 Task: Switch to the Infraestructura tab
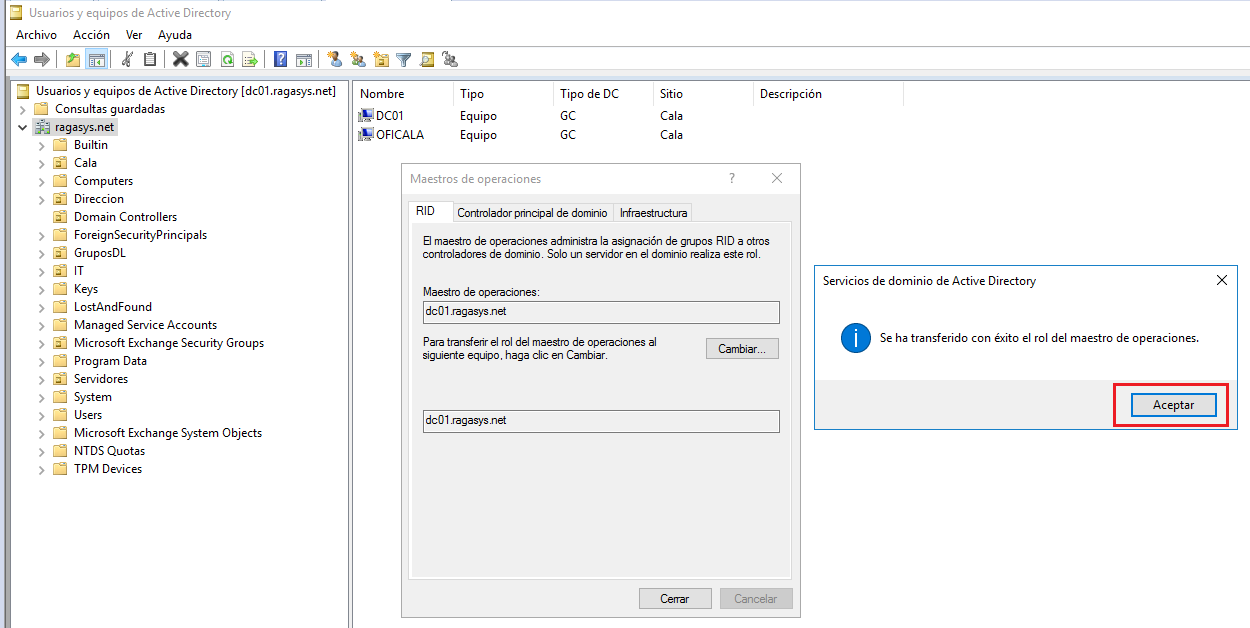click(653, 213)
